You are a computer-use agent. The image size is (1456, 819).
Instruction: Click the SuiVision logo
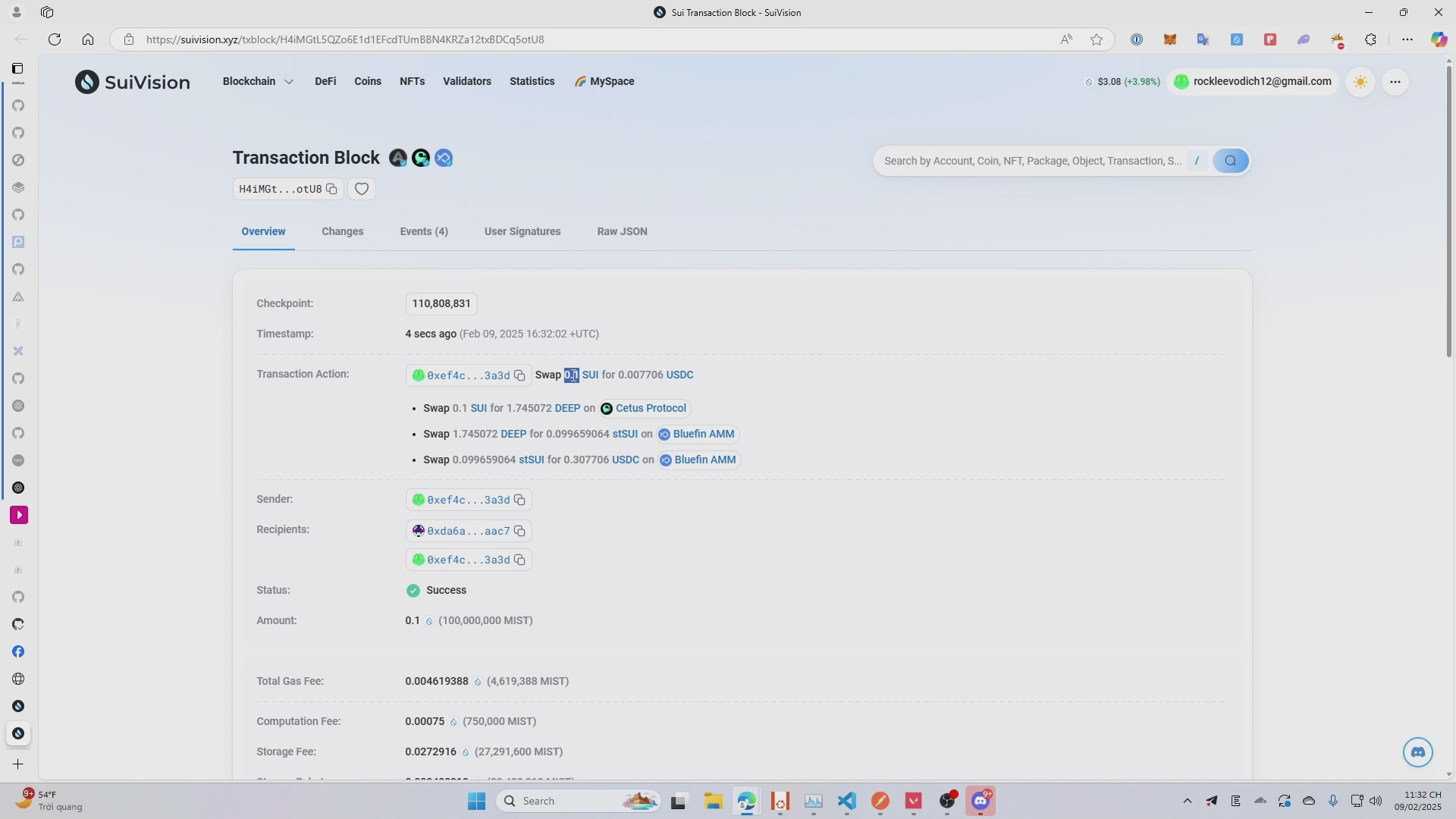point(133,82)
